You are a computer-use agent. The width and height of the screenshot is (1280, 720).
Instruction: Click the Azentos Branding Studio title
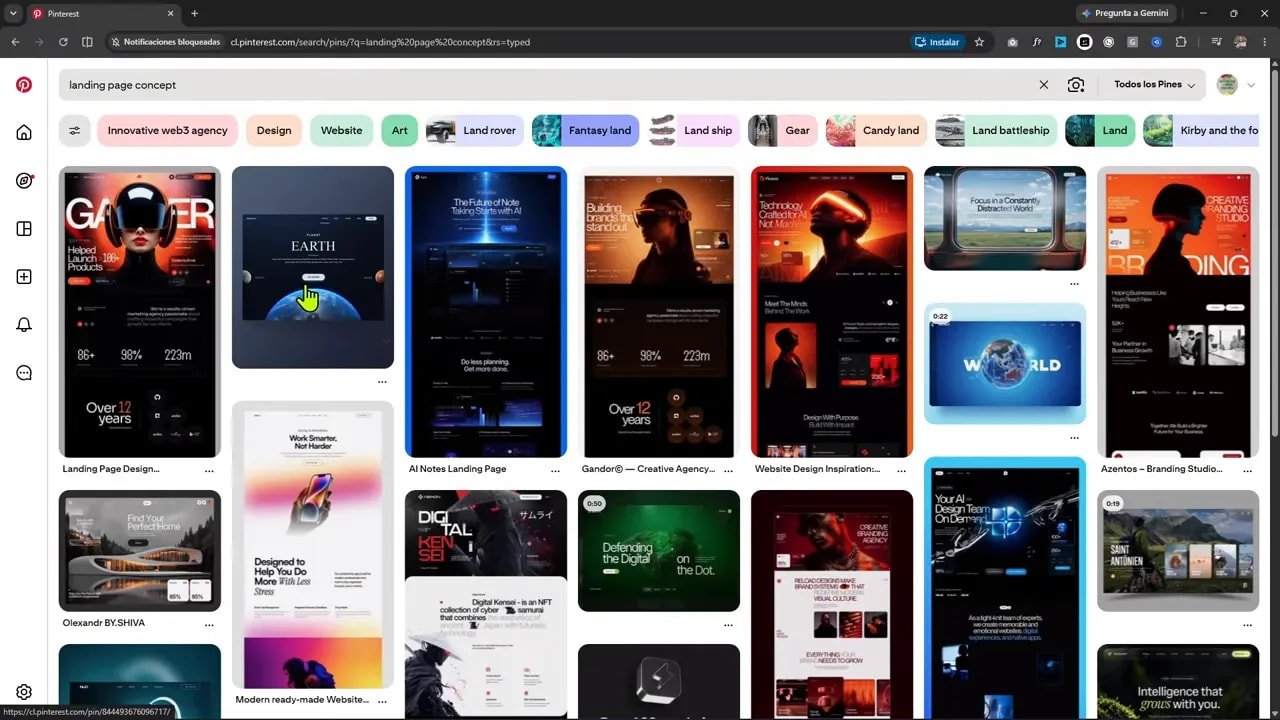[1162, 469]
